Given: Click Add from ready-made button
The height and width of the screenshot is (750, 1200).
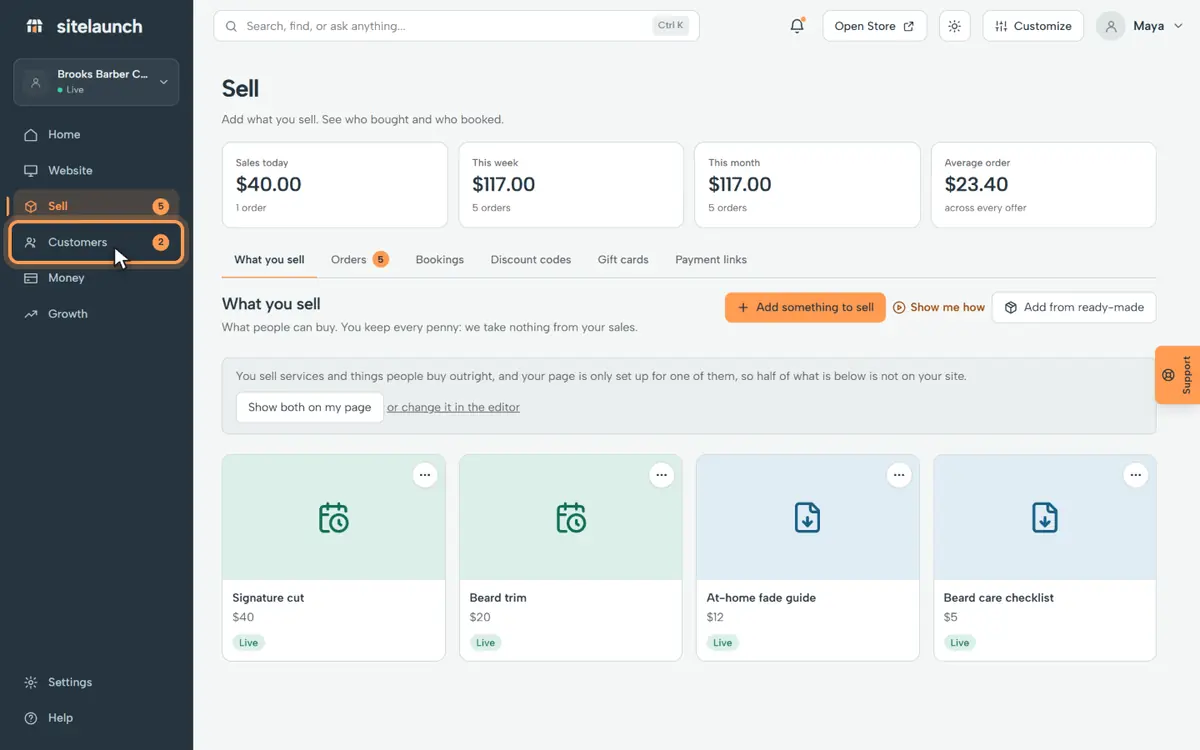Looking at the screenshot, I should pos(1074,307).
